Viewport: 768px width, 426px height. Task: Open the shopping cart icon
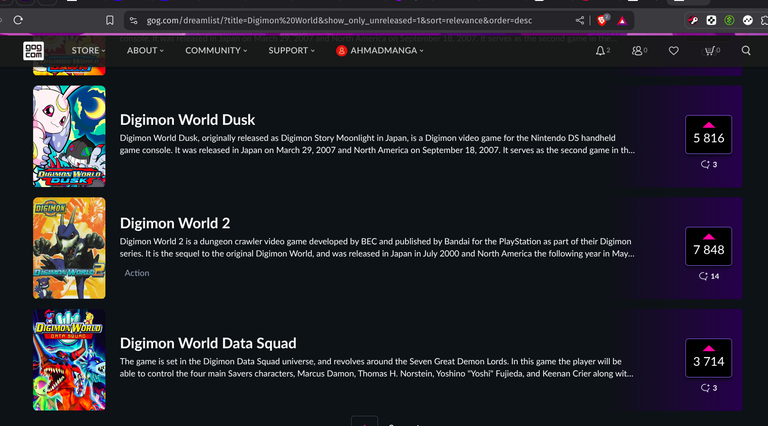pos(709,50)
